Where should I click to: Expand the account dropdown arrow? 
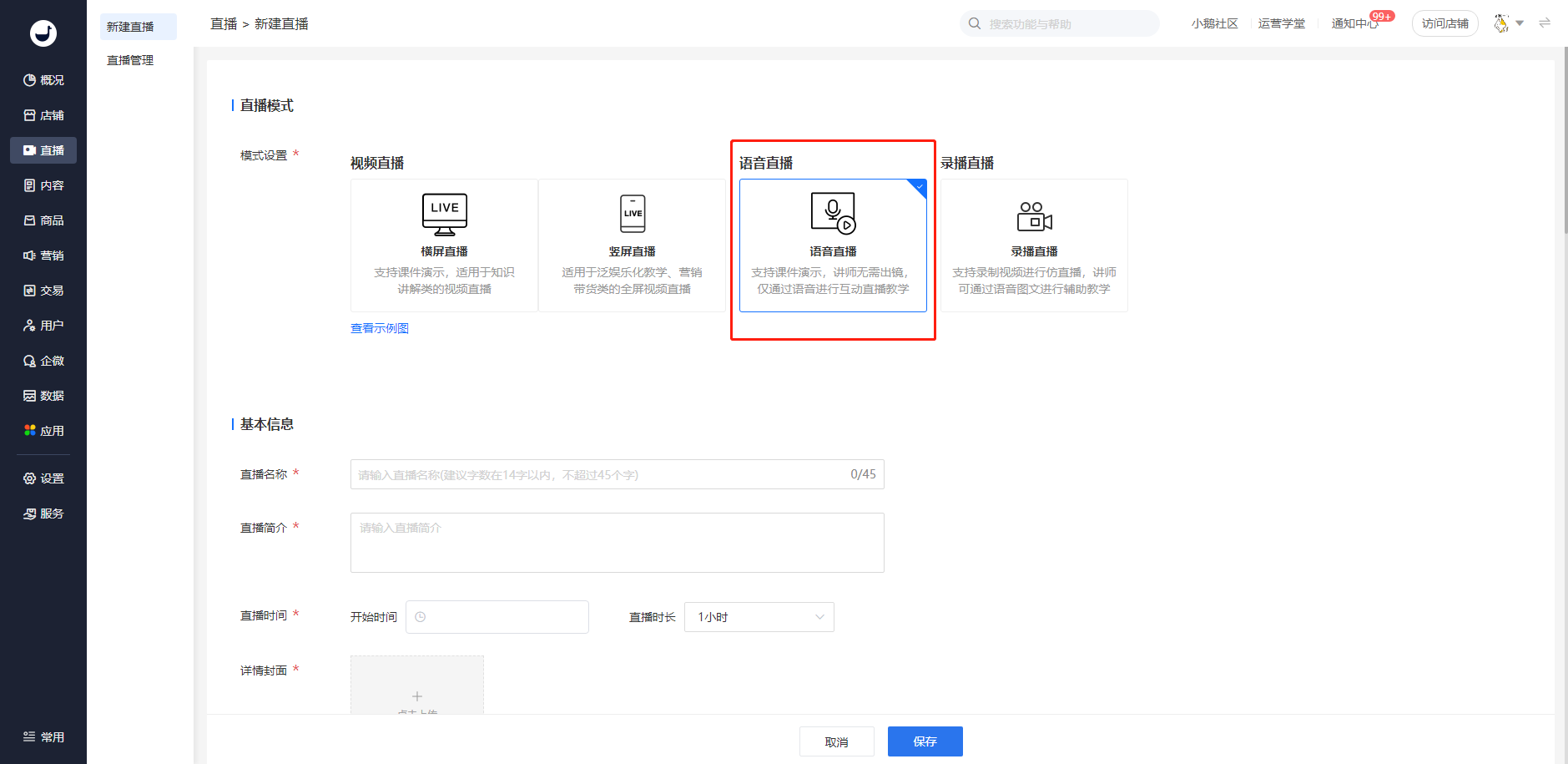tap(1520, 23)
